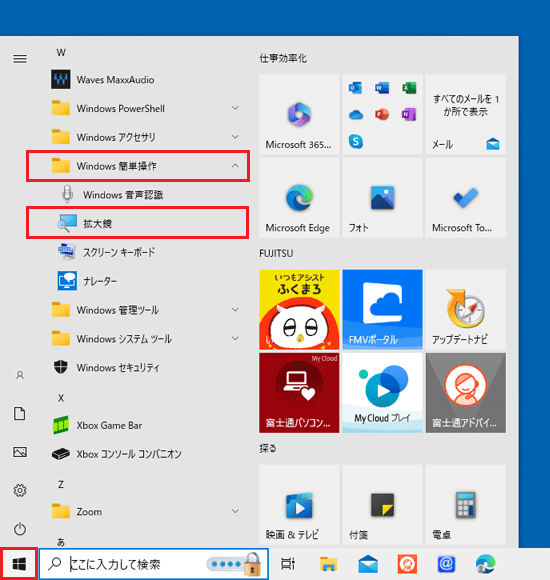Image resolution: width=550 pixels, height=580 pixels.
Task: Open OneNote from the Office tile group
Action: (x=409, y=114)
